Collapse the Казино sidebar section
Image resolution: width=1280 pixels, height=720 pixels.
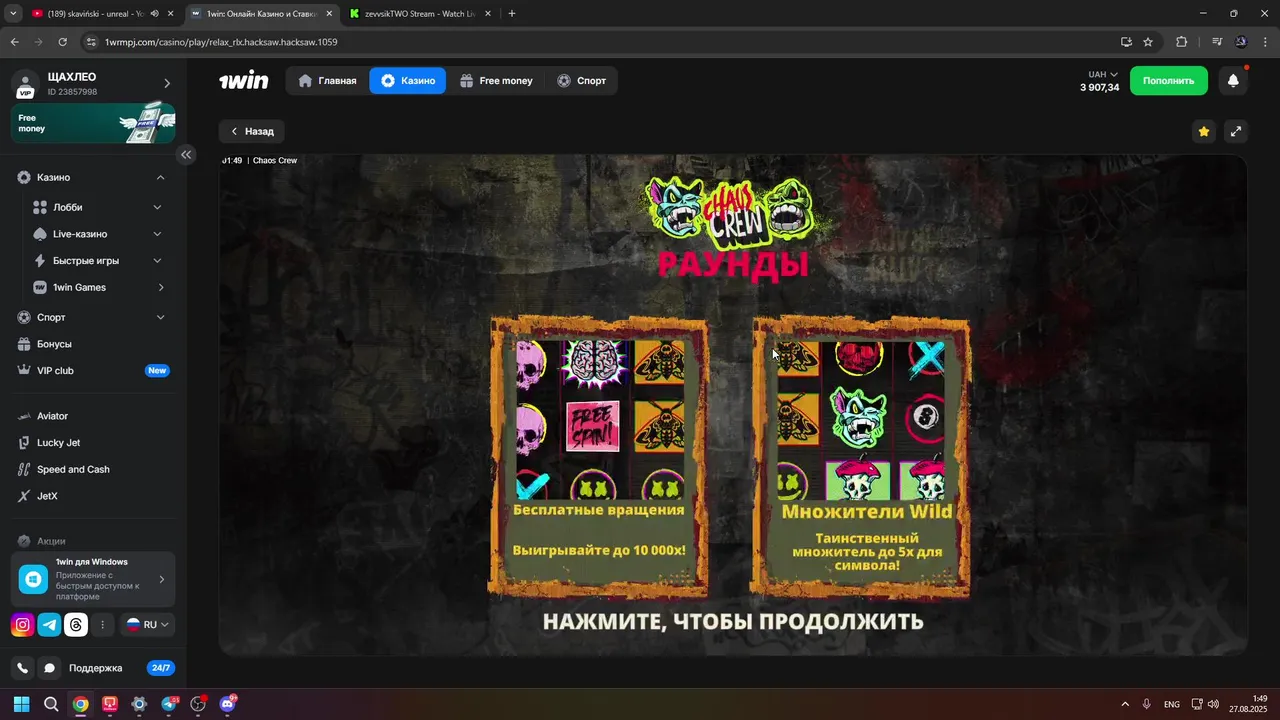coord(161,177)
